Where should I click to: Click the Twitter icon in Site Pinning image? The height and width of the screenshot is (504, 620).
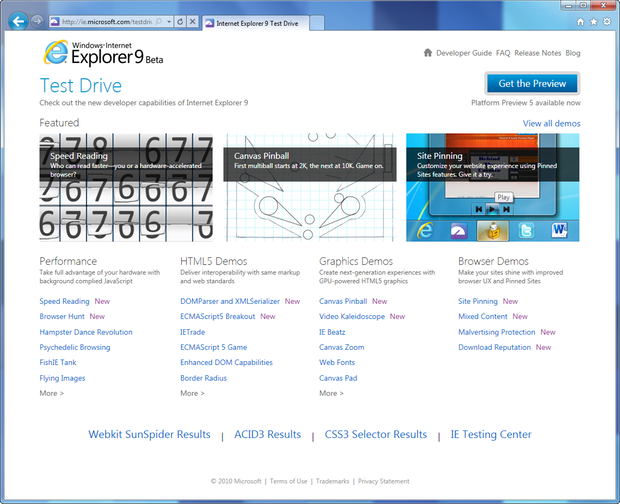click(526, 230)
